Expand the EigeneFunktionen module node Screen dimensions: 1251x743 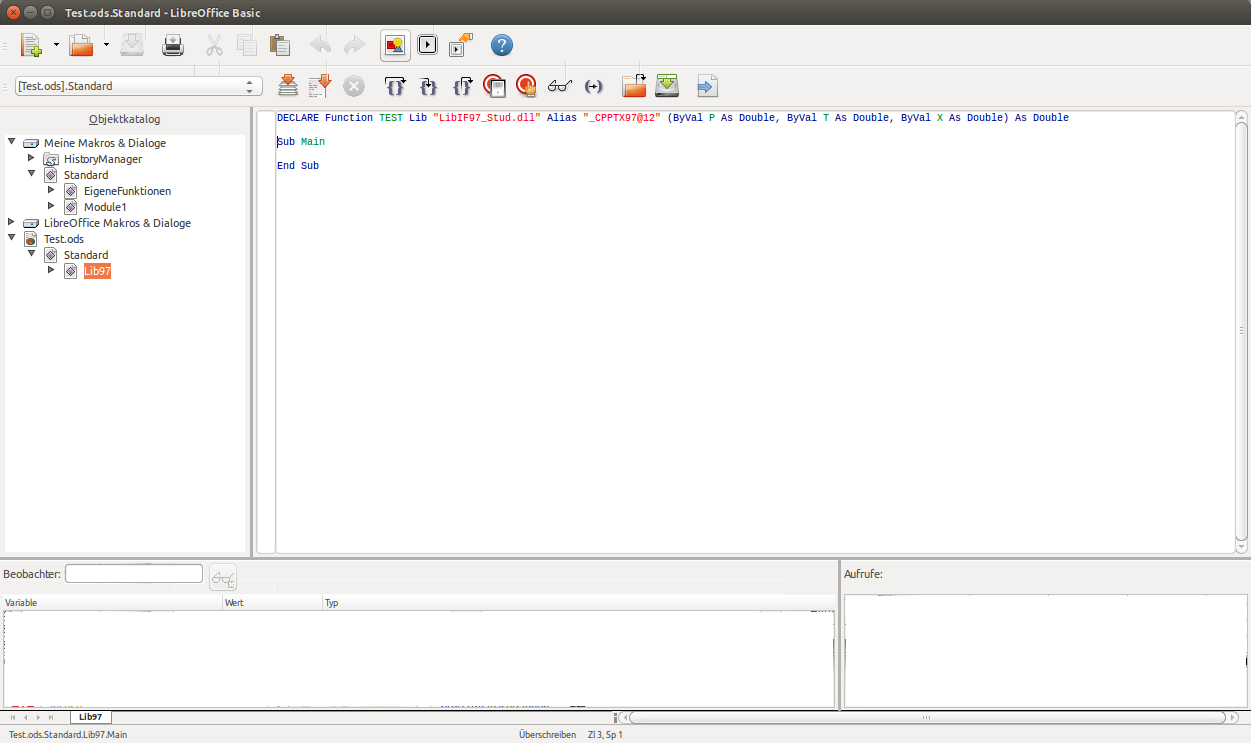coord(51,190)
